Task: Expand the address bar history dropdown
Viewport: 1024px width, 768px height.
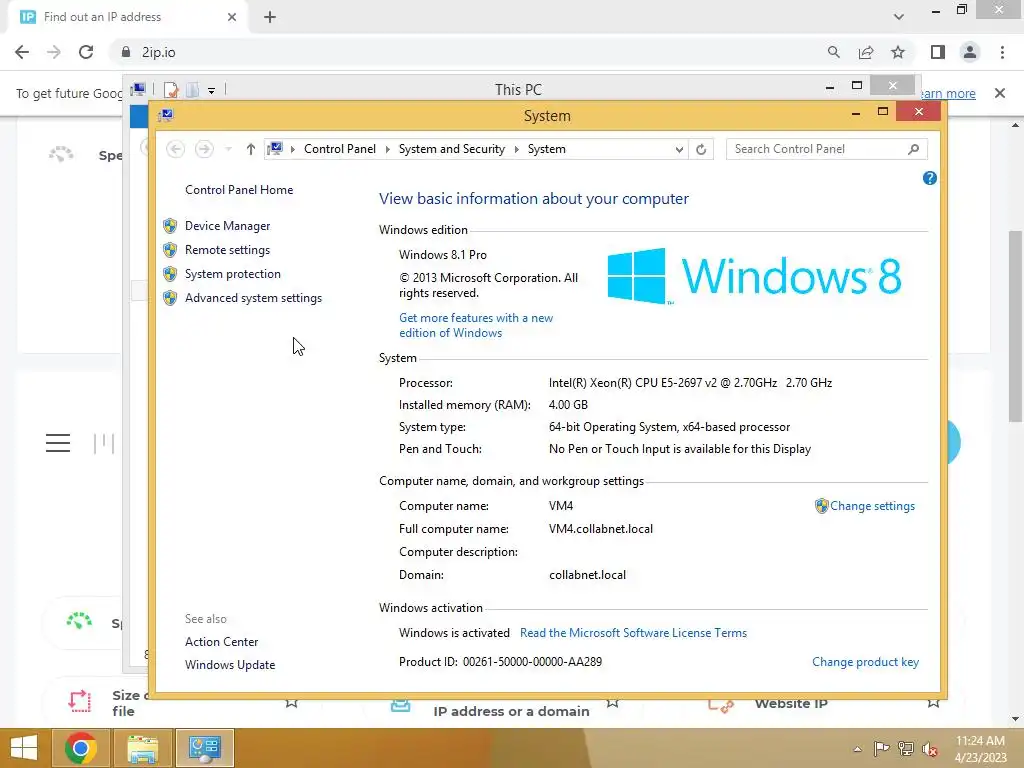Action: pyautogui.click(x=679, y=150)
